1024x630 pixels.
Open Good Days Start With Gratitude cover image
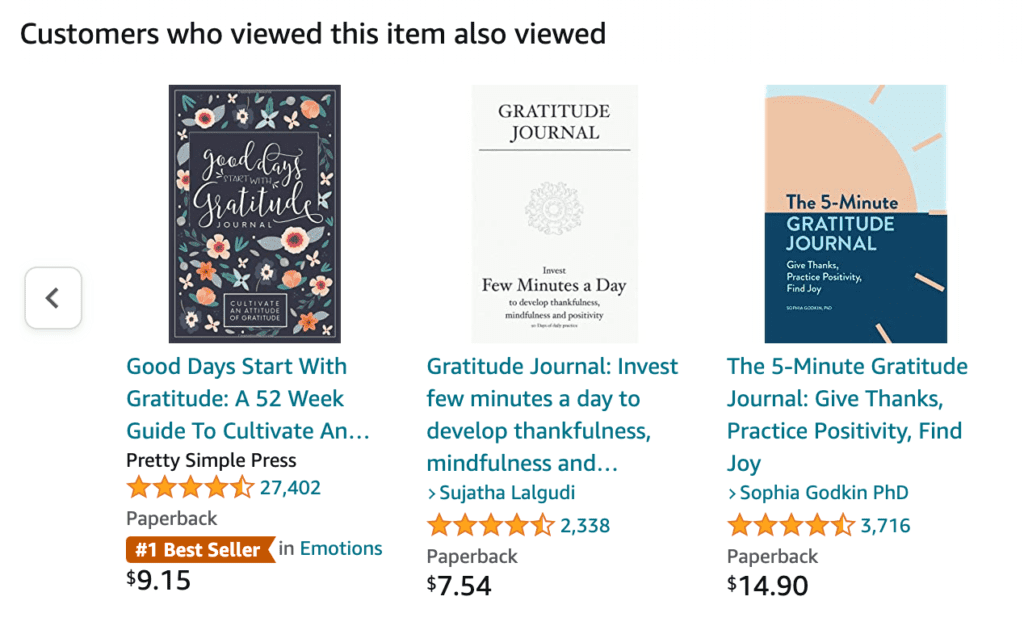255,213
